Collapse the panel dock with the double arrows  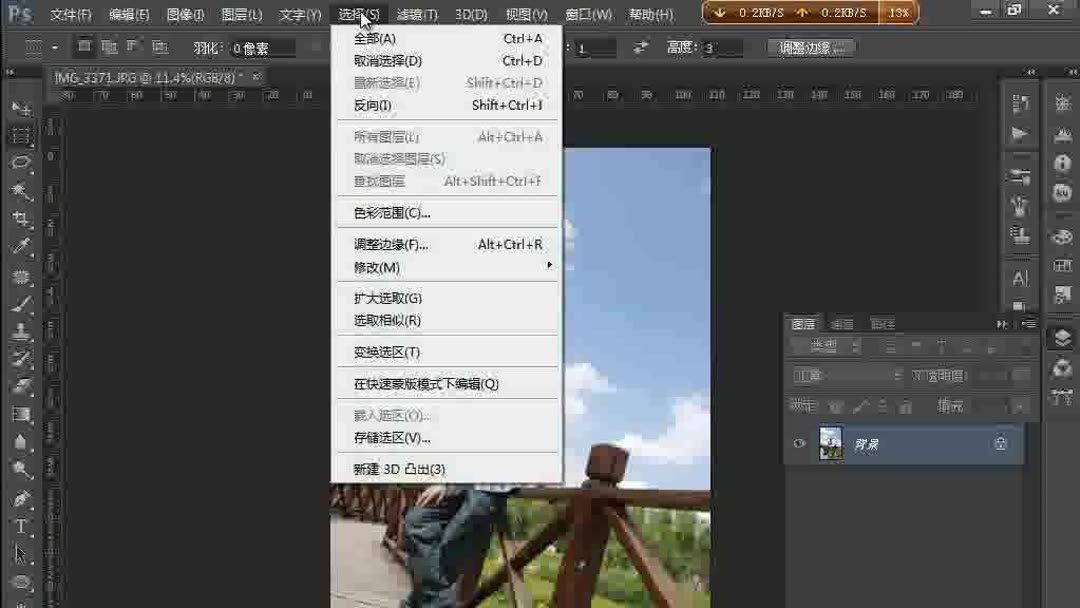(x=1002, y=322)
